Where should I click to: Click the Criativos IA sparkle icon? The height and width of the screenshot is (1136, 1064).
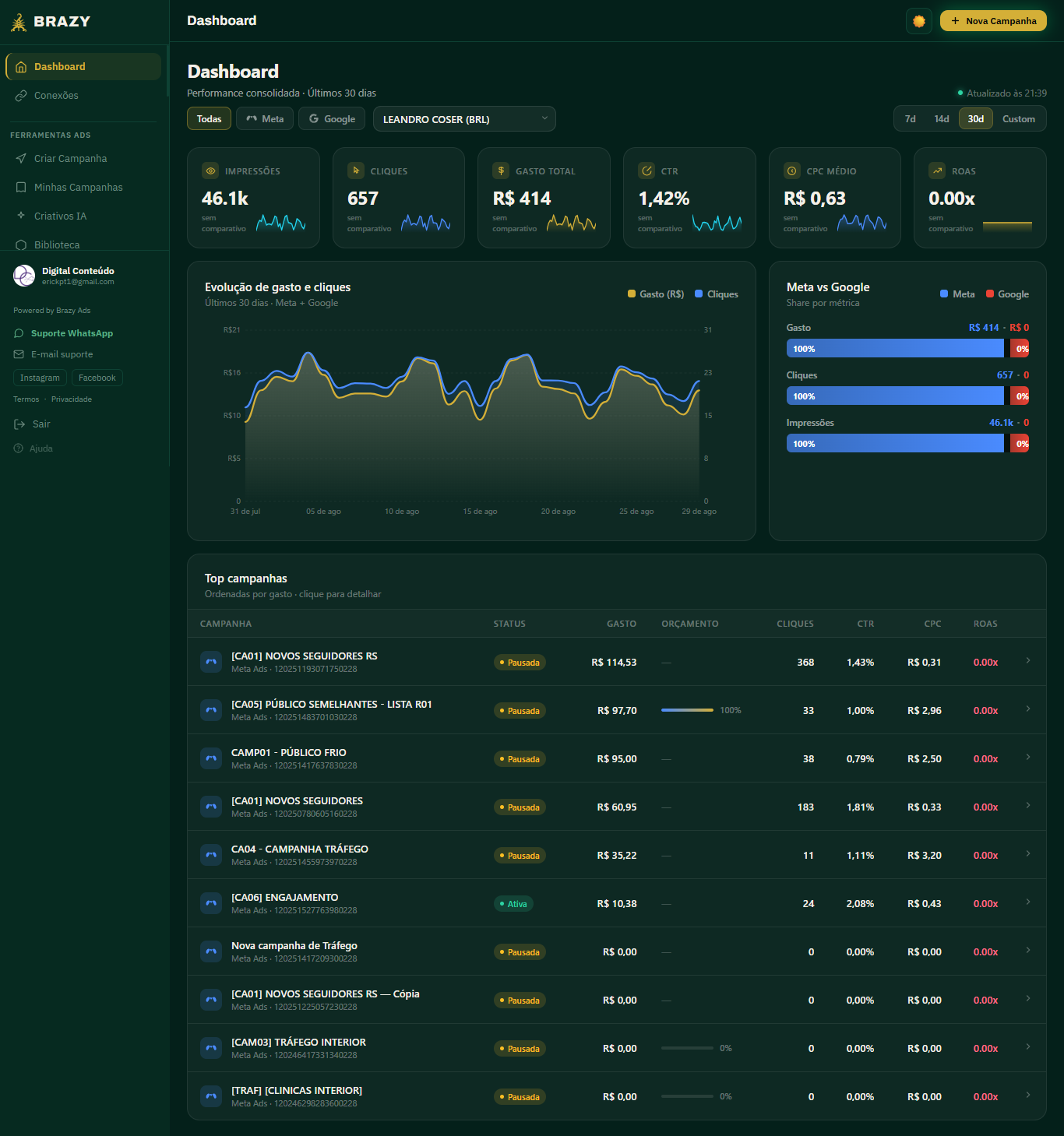[x=21, y=216]
